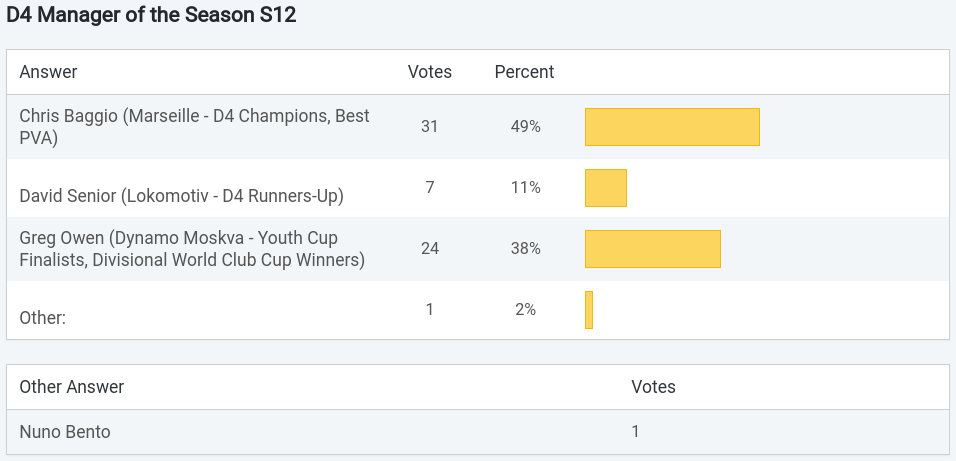Screen dimensions: 956x461
Task: Select the Nuno Bento entry
Action: pos(65,432)
